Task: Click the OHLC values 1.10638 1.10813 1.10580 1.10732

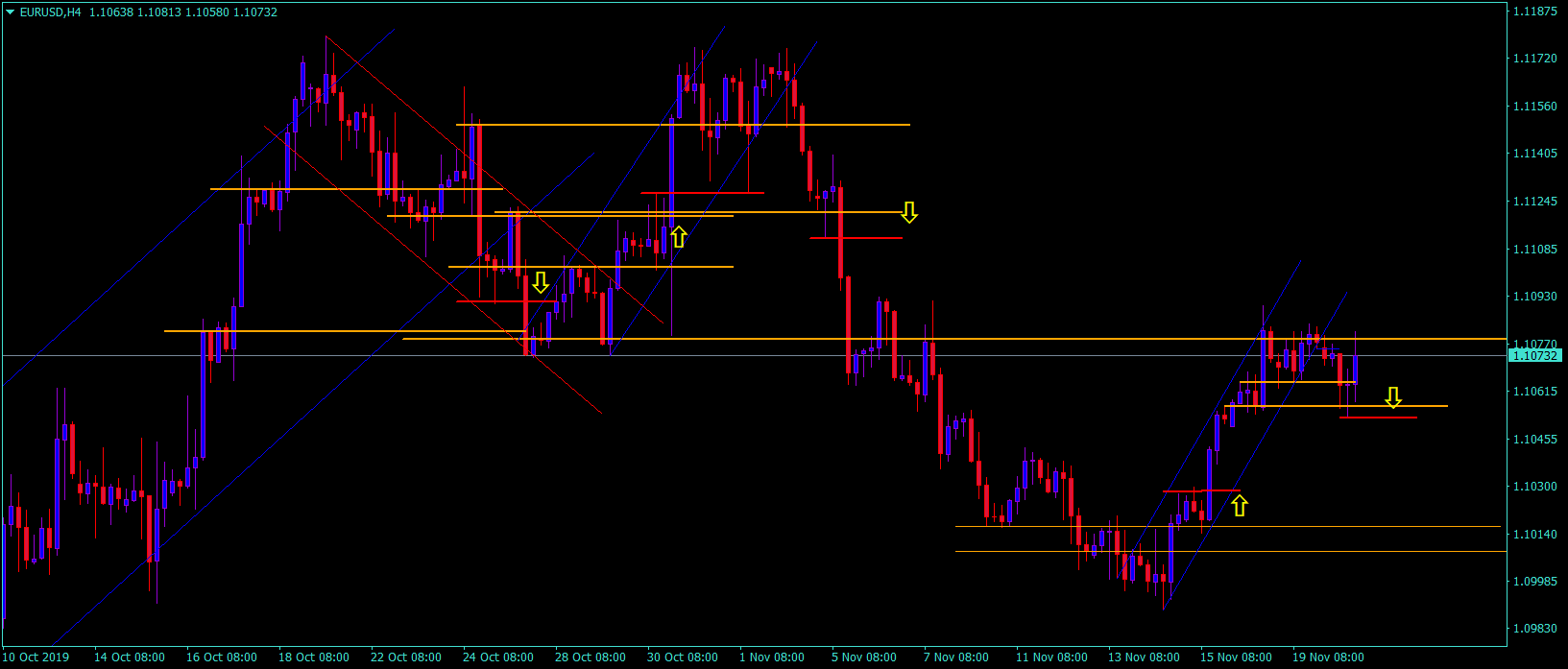Action: tap(183, 12)
